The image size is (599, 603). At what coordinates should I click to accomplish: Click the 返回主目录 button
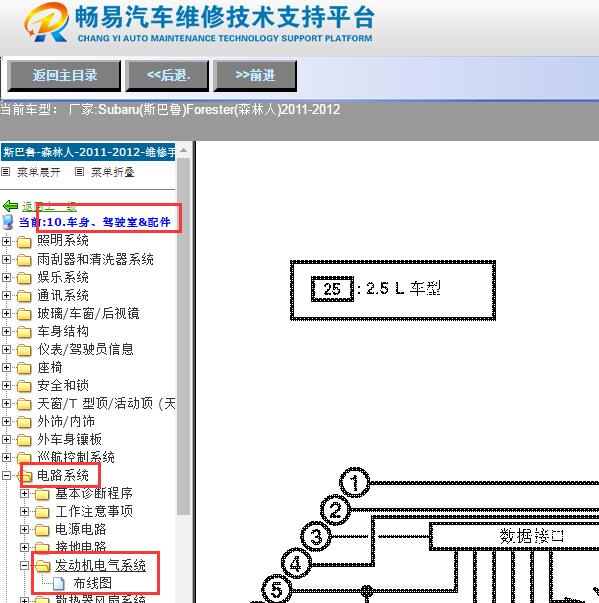pos(64,75)
